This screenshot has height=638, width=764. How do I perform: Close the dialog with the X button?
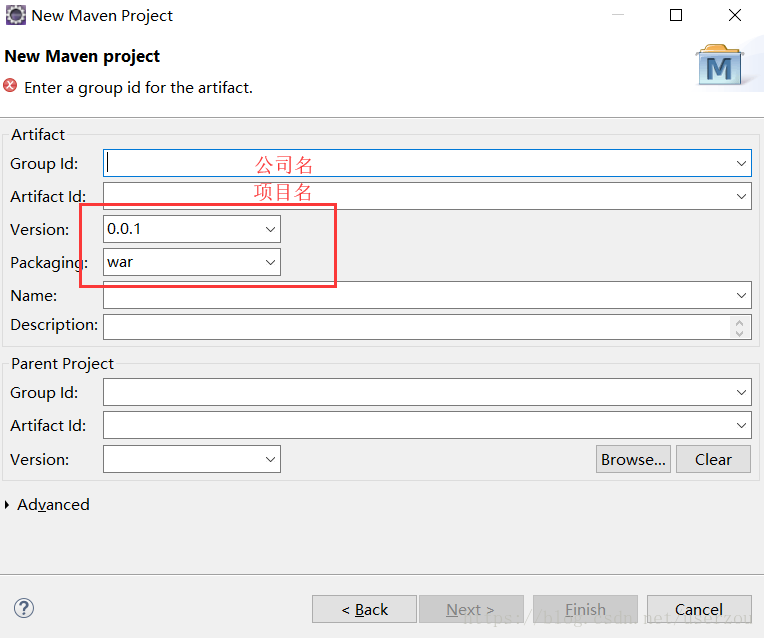pyautogui.click(x=735, y=15)
